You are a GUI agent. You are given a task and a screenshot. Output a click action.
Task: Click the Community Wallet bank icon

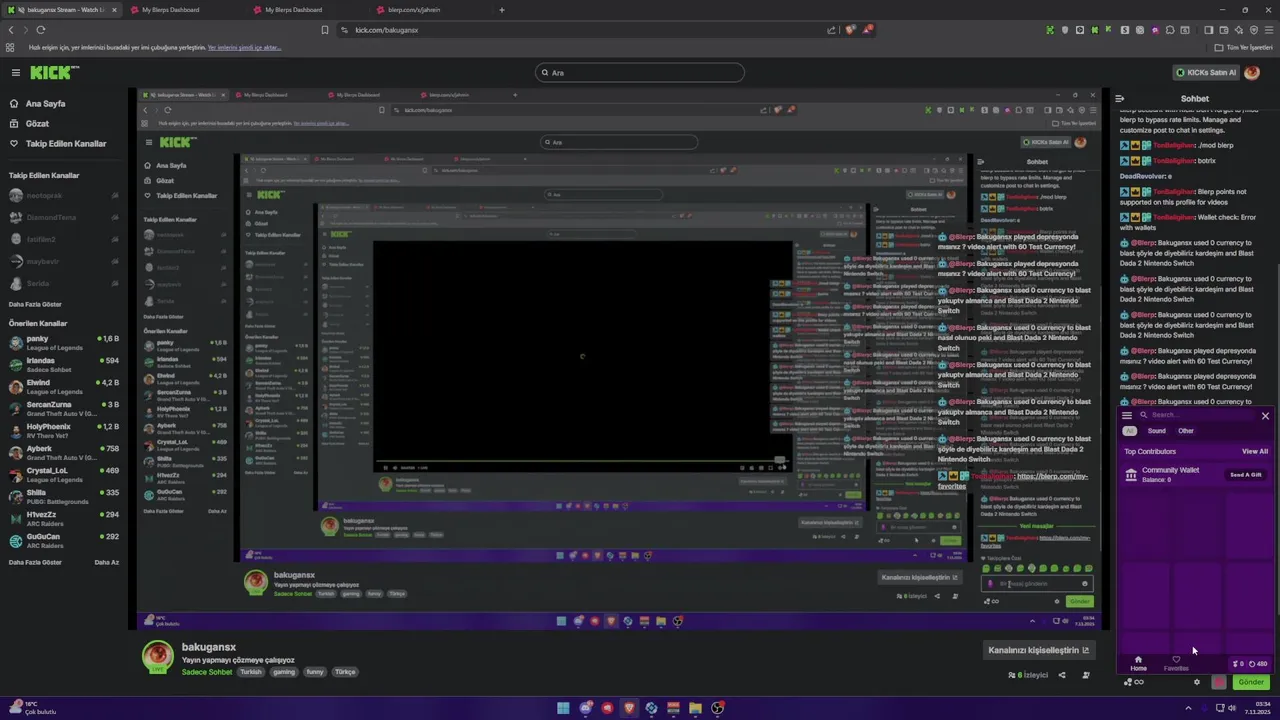coord(1131,475)
